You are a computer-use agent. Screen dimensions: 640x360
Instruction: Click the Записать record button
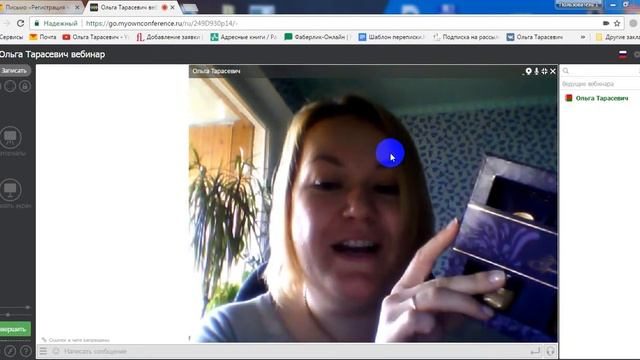point(15,71)
